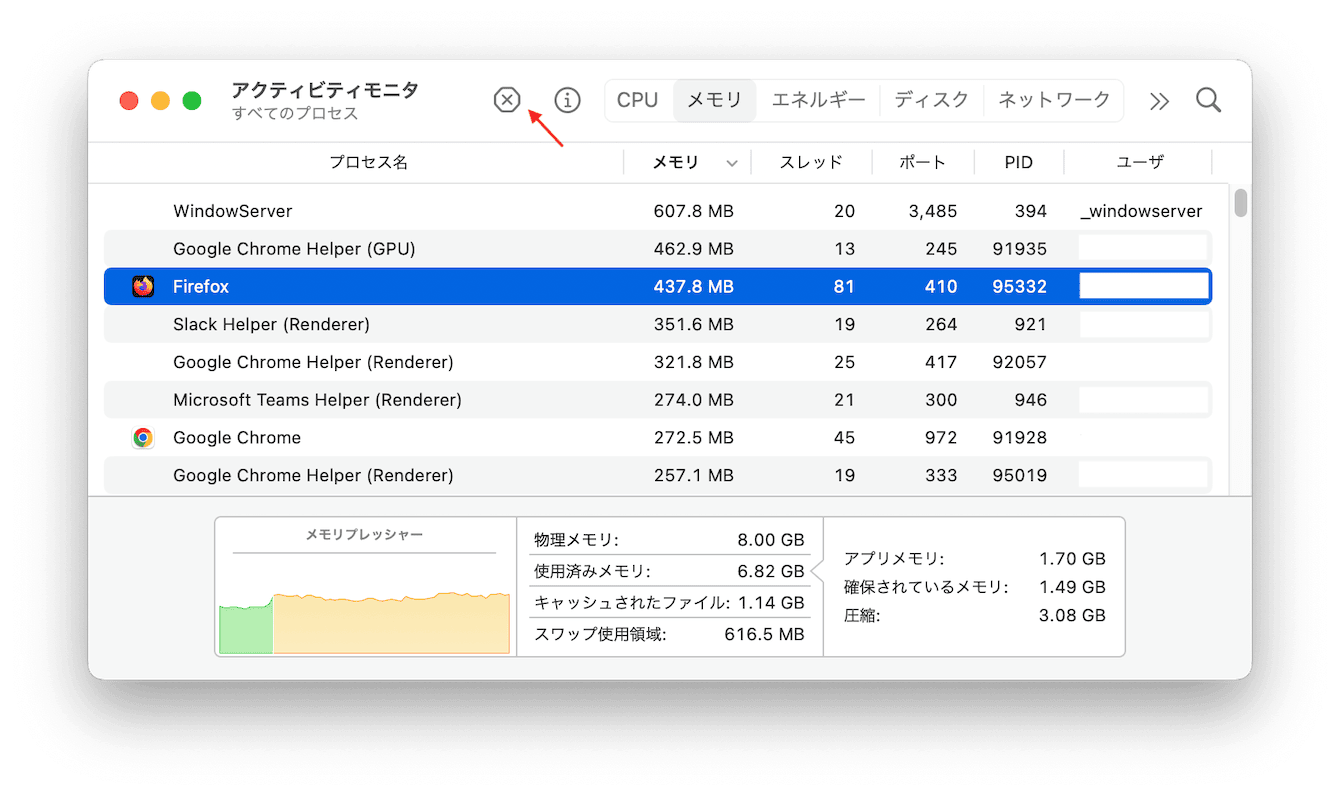The width and height of the screenshot is (1340, 796).
Task: Select the メモリ tab
Action: (714, 100)
